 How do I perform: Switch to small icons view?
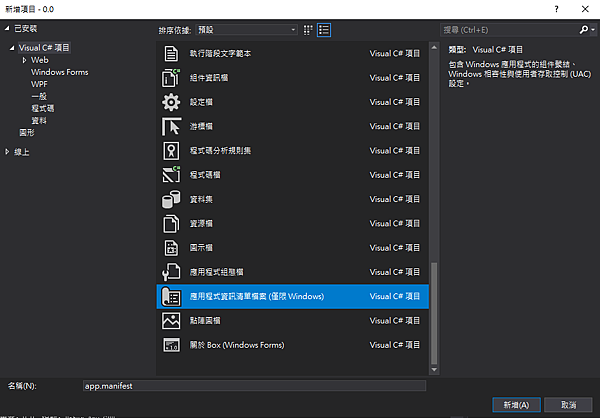(308, 30)
